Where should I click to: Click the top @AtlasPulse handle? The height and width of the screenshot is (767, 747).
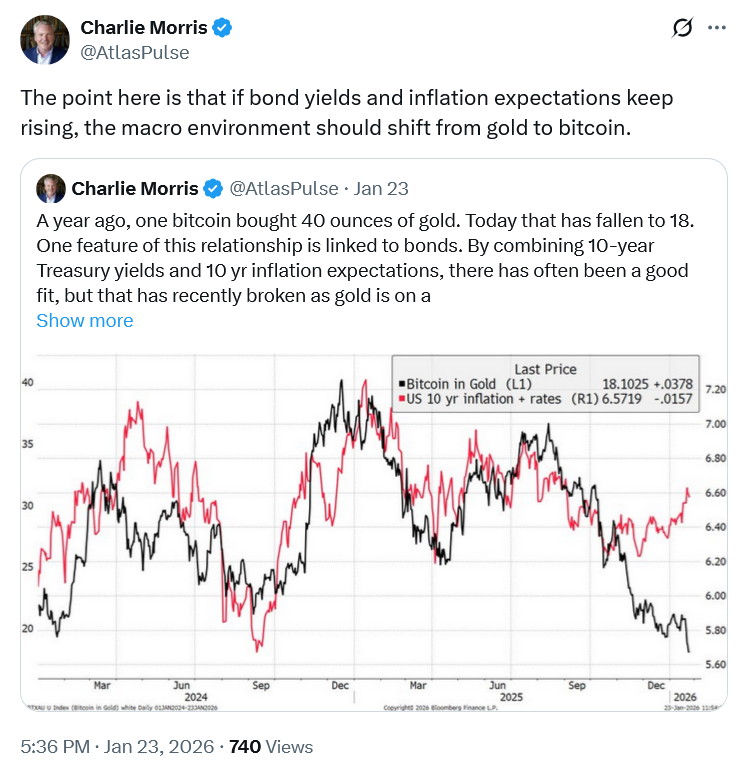click(134, 52)
